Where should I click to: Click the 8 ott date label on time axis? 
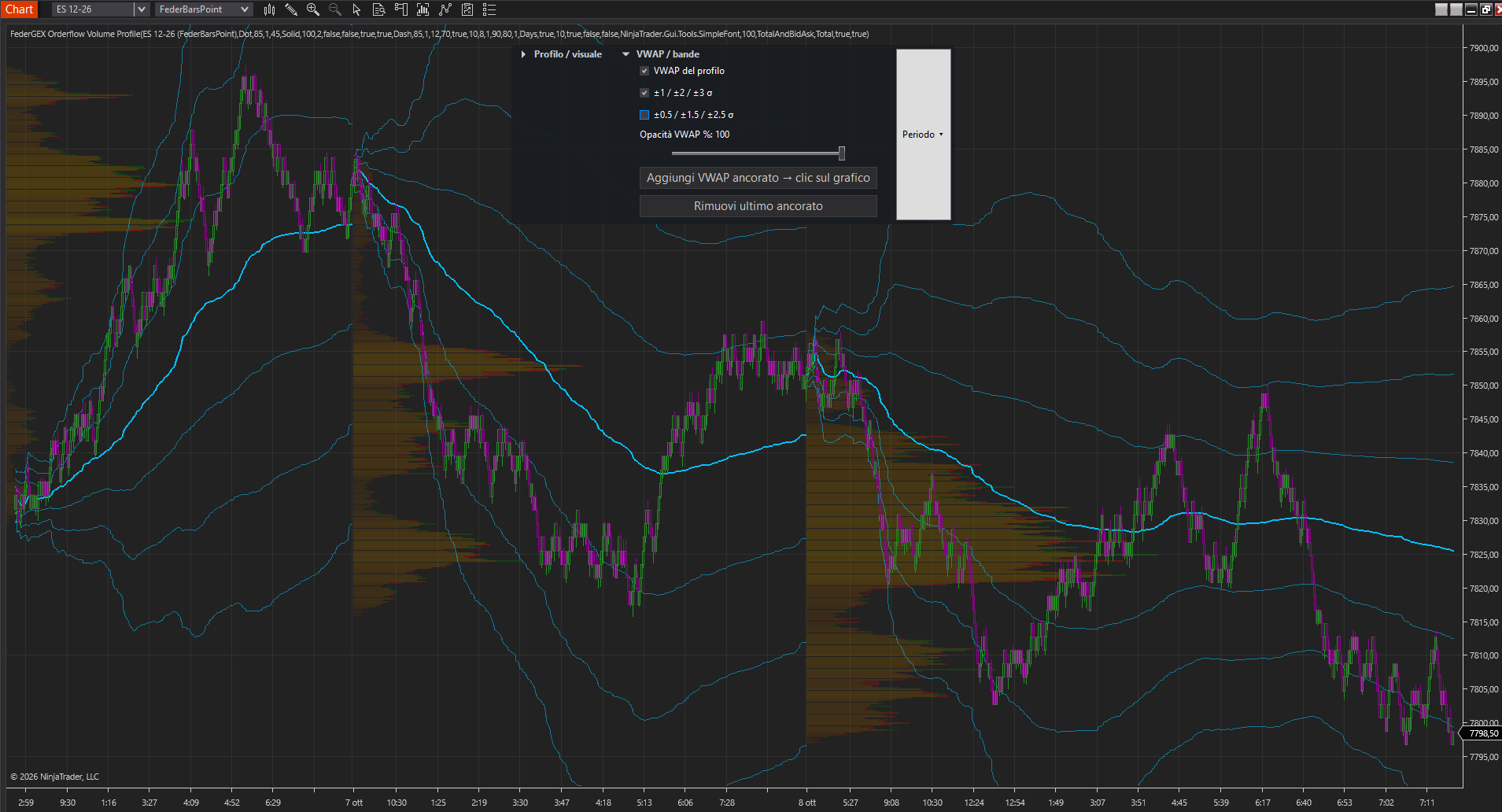(806, 803)
